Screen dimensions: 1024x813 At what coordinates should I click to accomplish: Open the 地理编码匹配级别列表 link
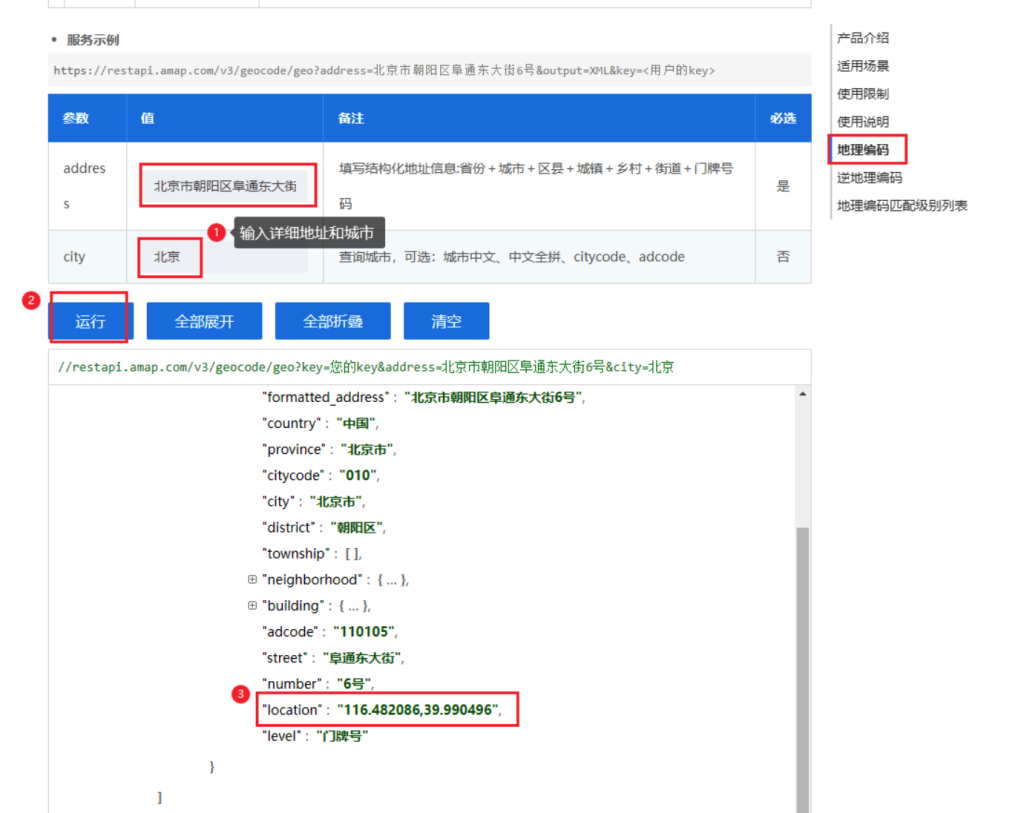point(901,206)
